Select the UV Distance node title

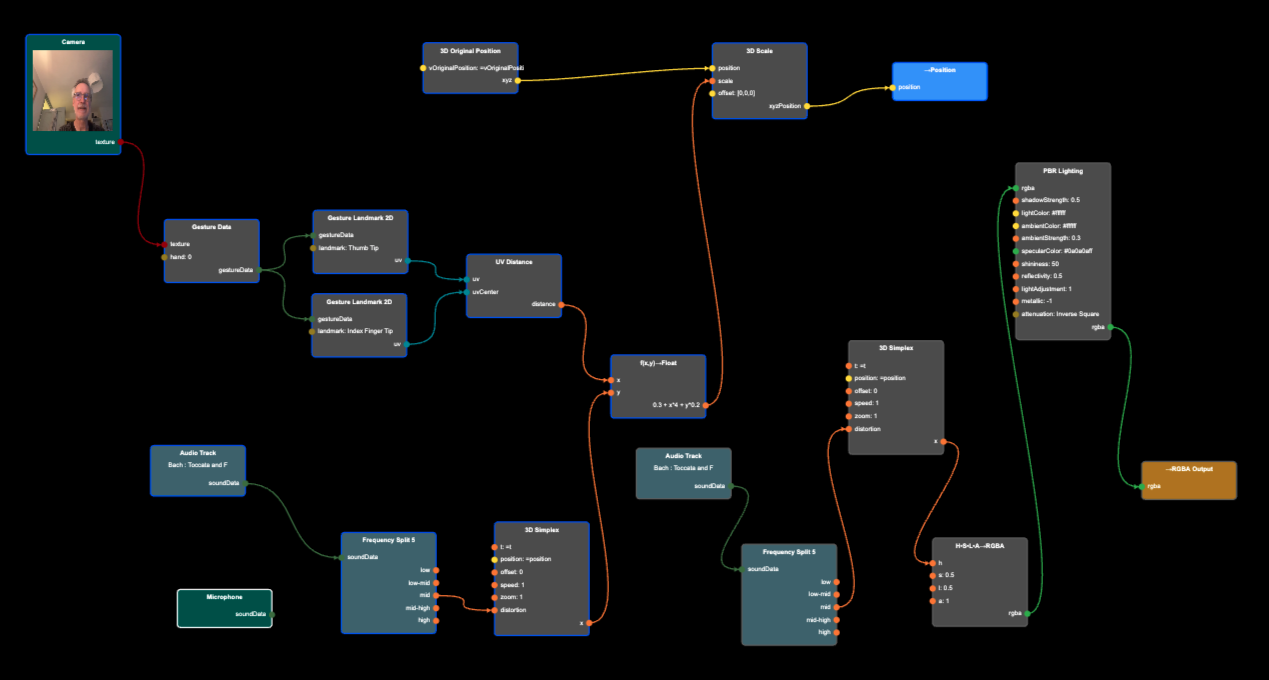tap(514, 262)
